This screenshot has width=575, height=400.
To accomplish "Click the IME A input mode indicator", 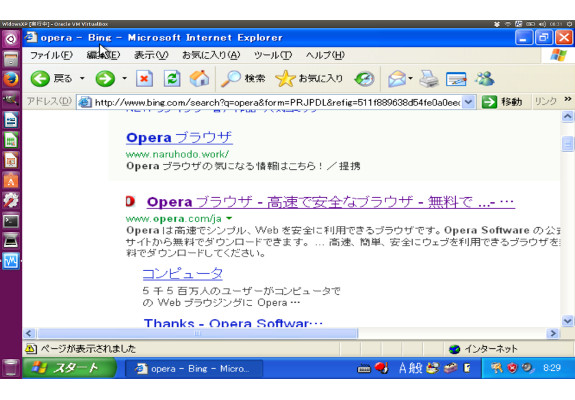I will 403,368.
